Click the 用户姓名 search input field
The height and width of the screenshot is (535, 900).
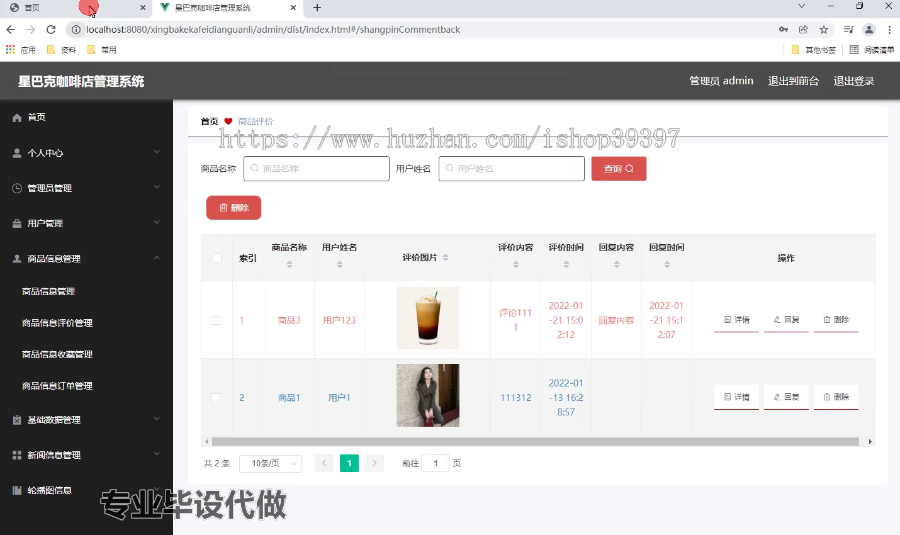[511, 169]
